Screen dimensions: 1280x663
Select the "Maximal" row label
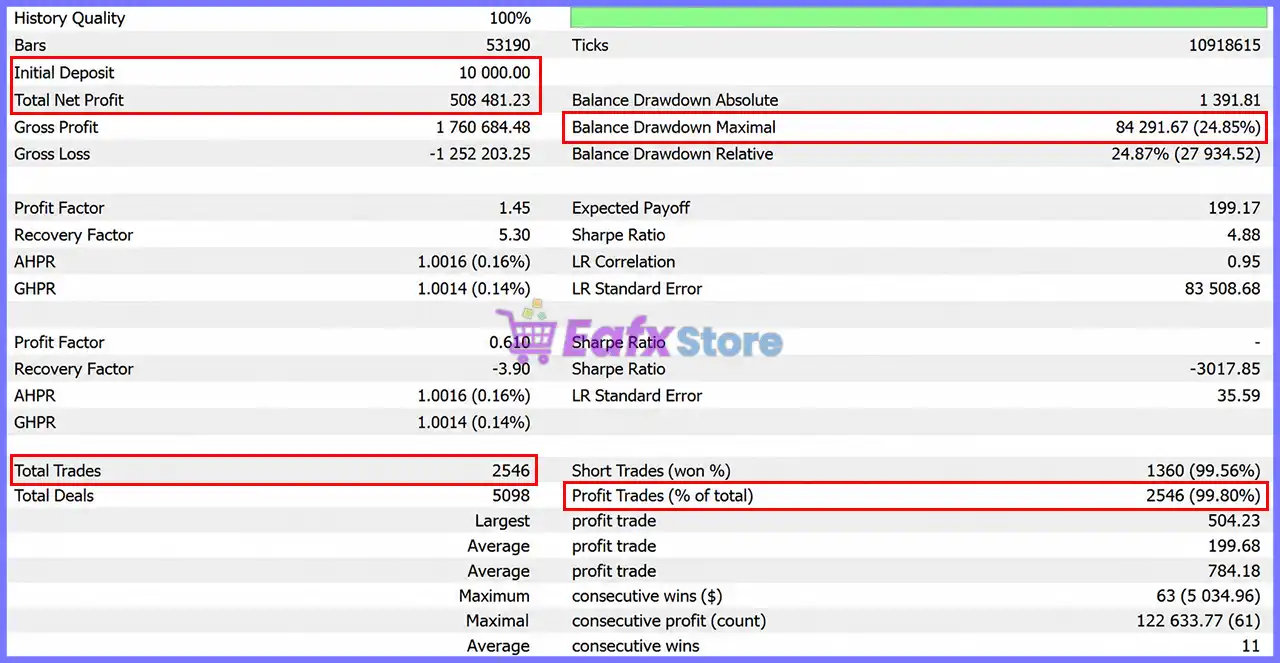click(498, 621)
